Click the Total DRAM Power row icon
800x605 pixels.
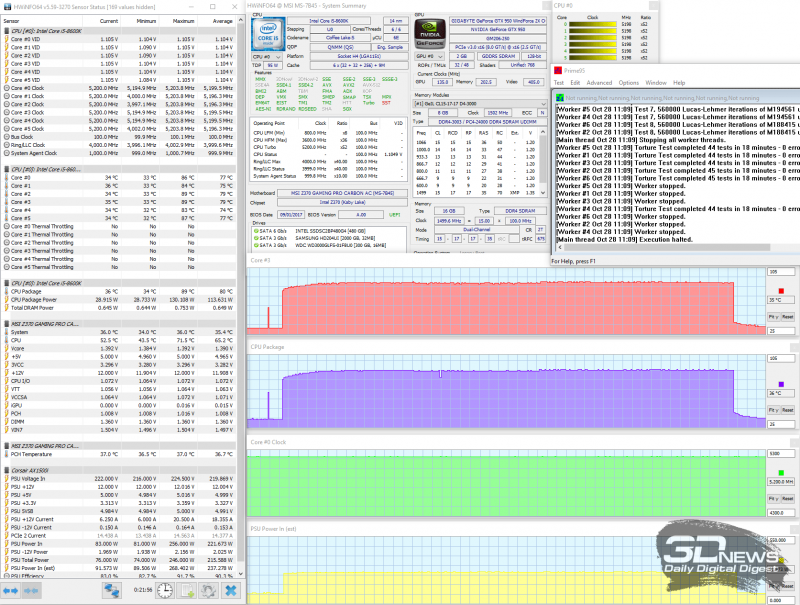pyautogui.click(x=7, y=308)
